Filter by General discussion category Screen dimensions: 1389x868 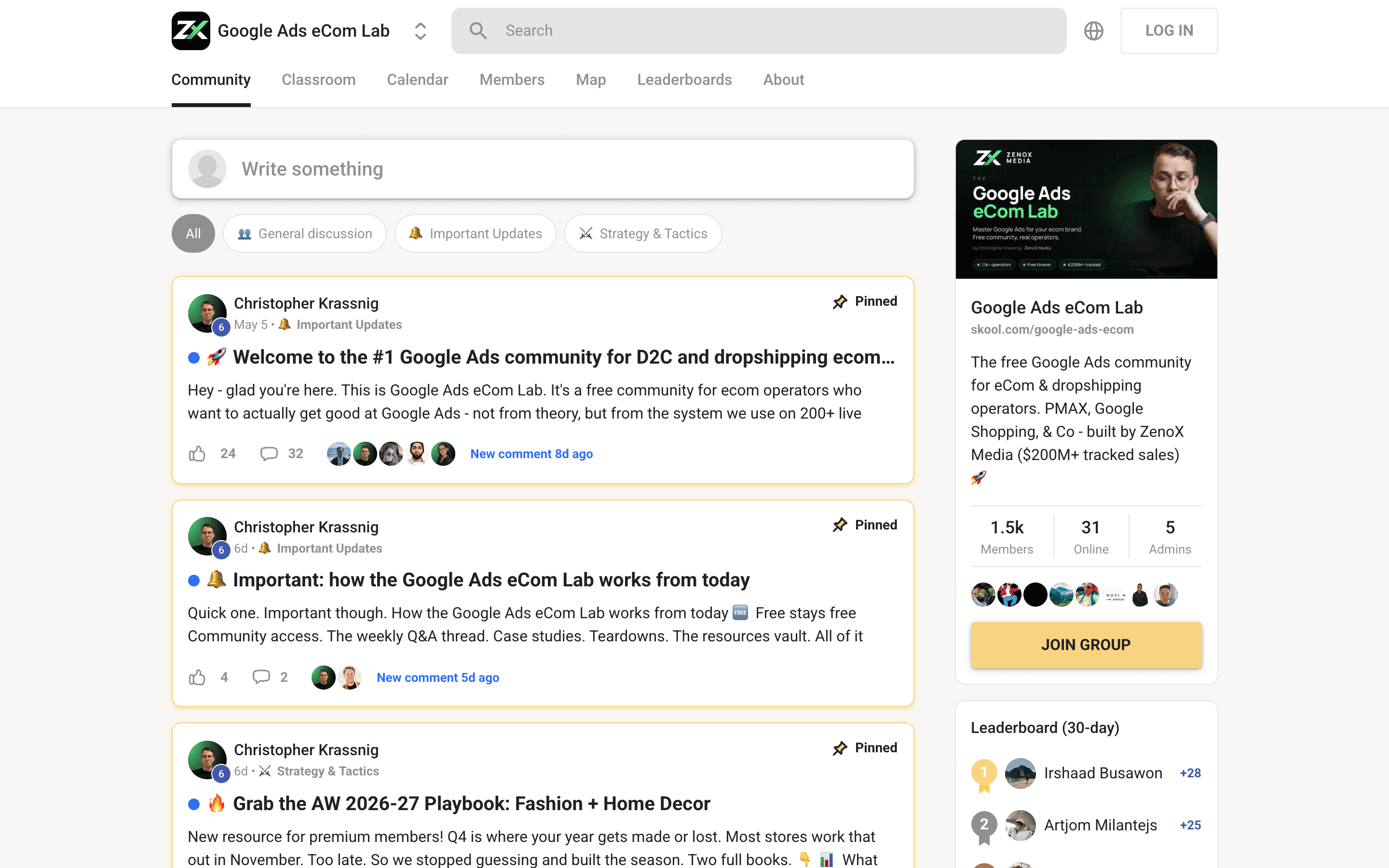pyautogui.click(x=305, y=234)
